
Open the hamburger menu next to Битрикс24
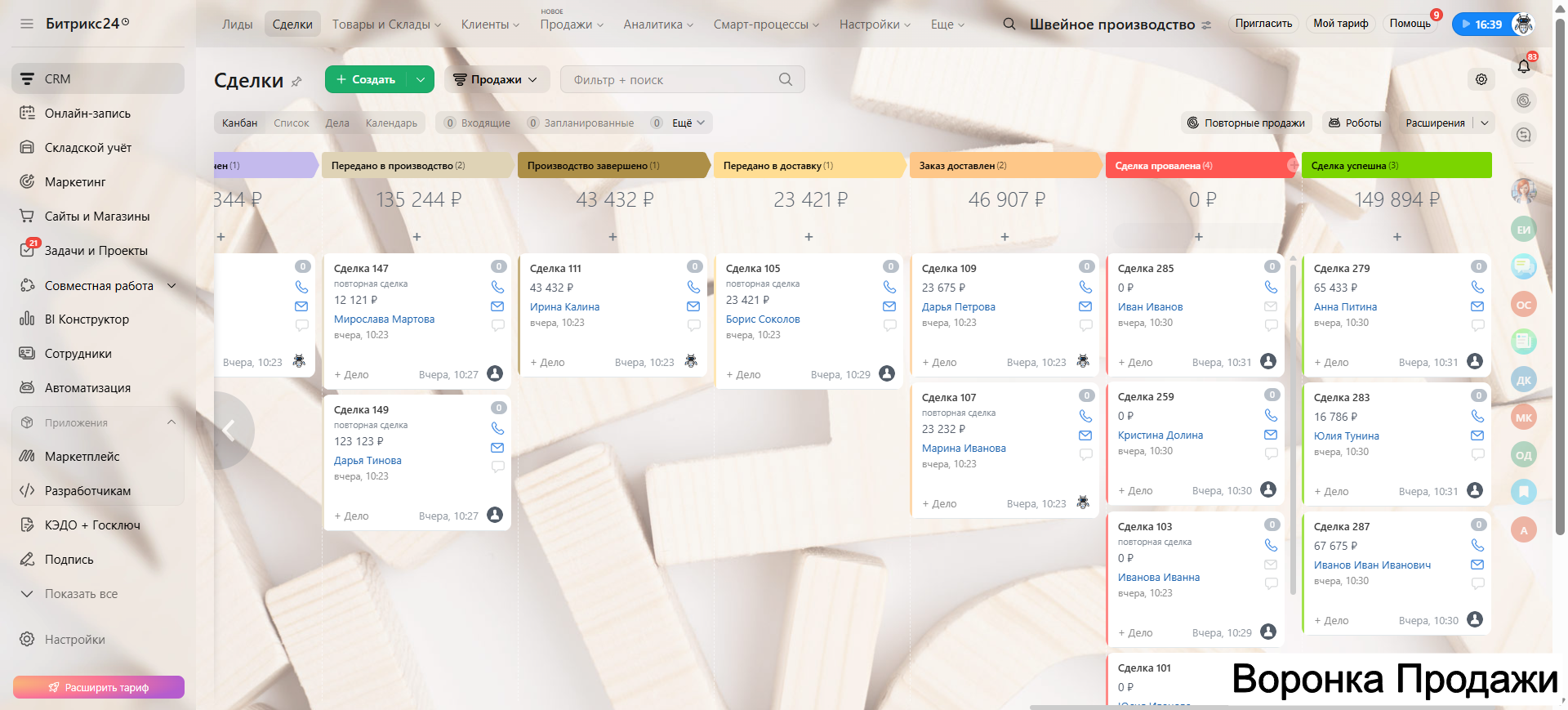(27, 24)
